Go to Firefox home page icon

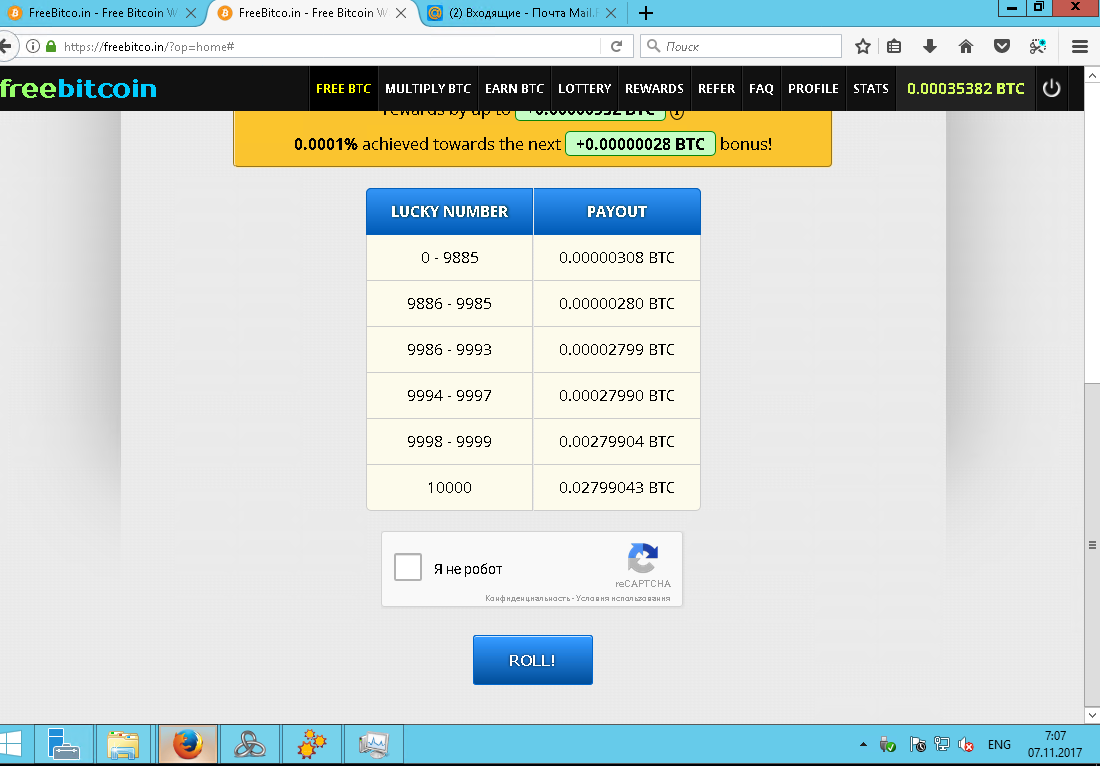(x=966, y=46)
